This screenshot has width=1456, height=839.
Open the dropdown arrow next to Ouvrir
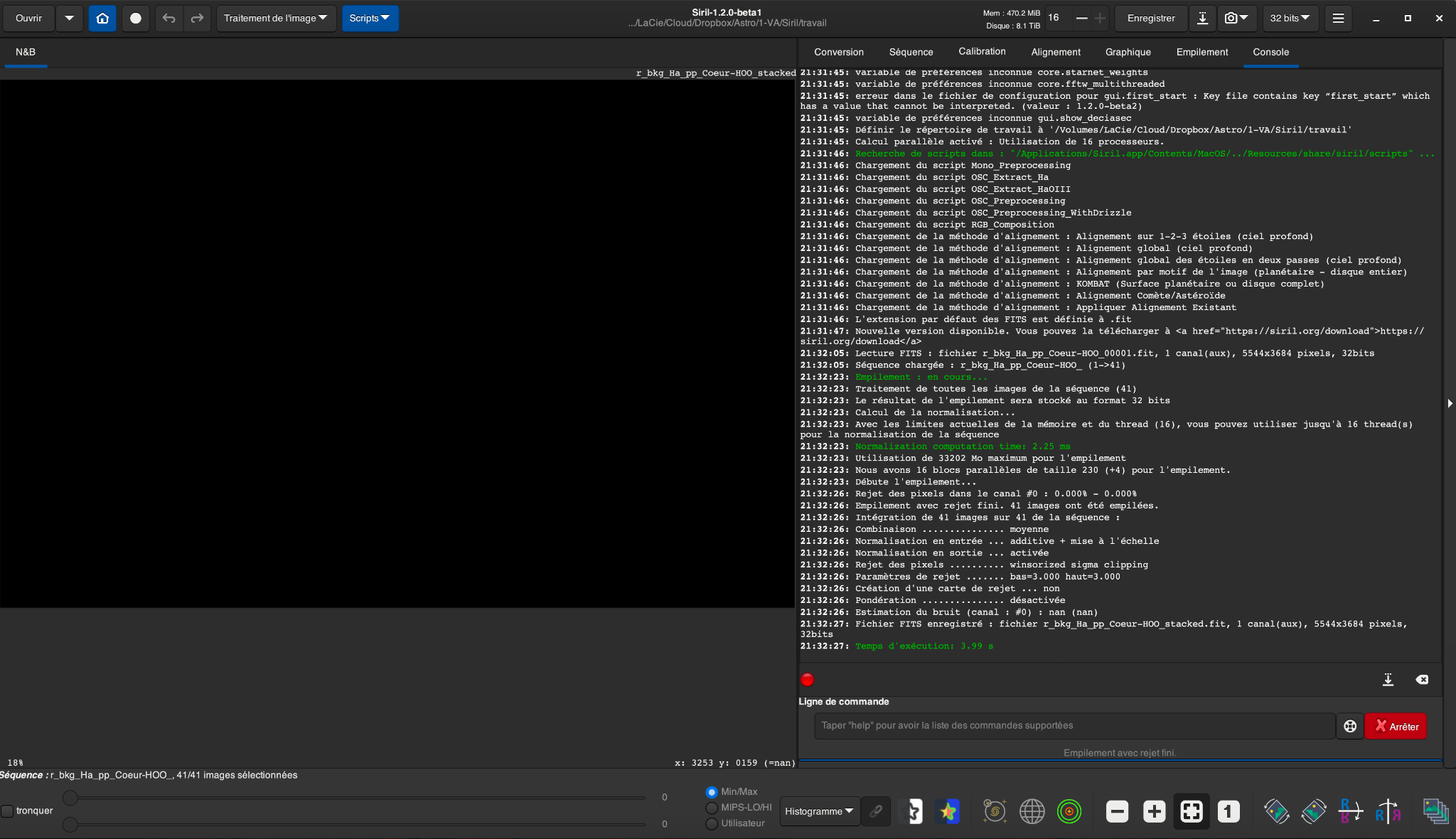point(69,18)
